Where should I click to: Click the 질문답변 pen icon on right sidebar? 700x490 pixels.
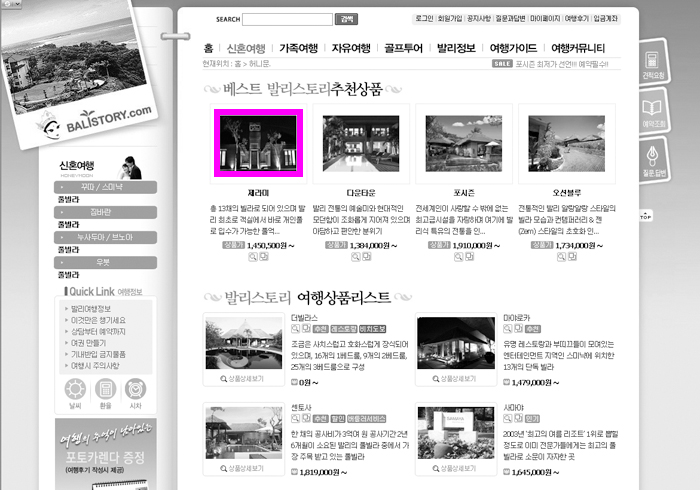point(652,156)
